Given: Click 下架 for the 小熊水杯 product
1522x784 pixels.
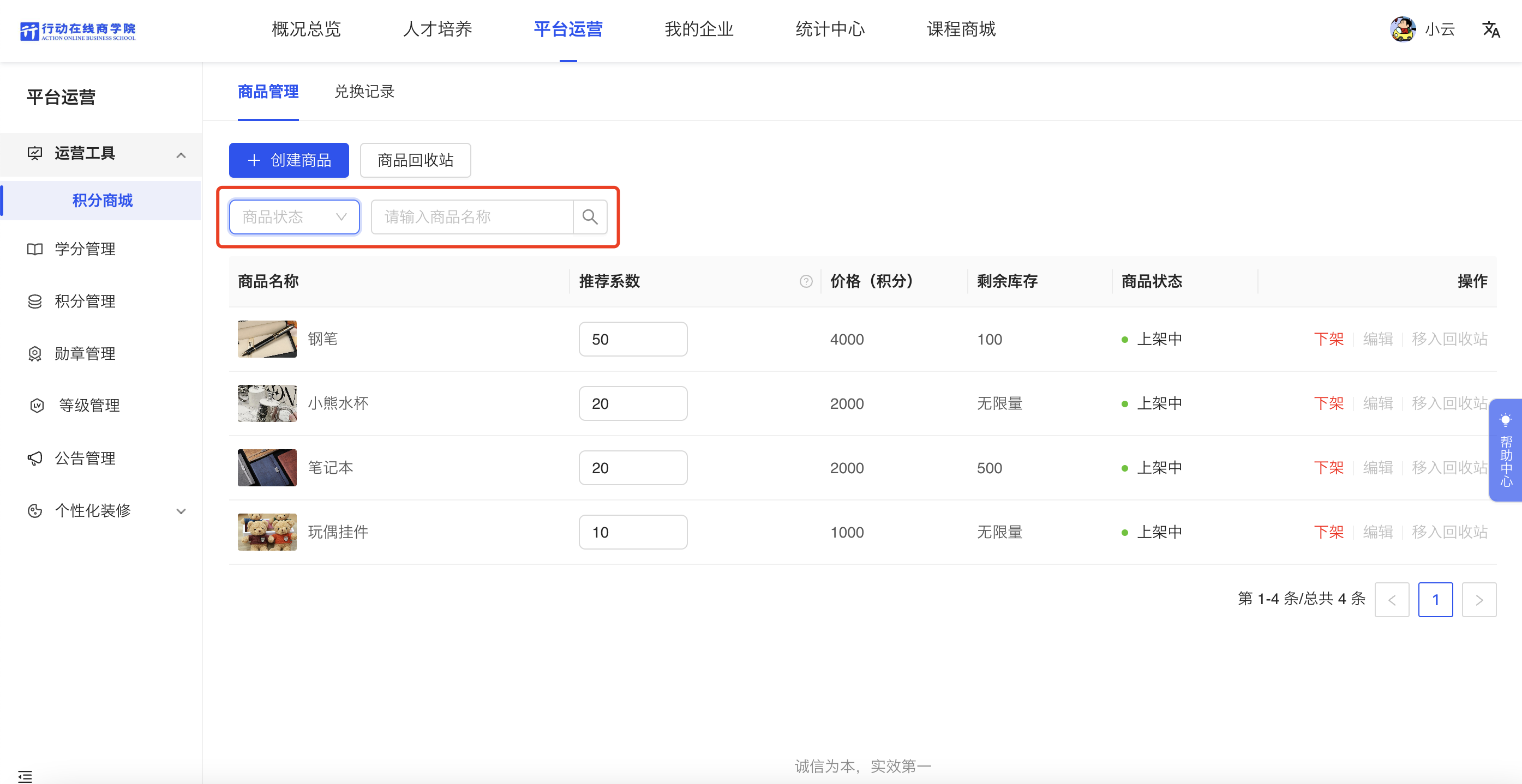Looking at the screenshot, I should pyautogui.click(x=1329, y=403).
